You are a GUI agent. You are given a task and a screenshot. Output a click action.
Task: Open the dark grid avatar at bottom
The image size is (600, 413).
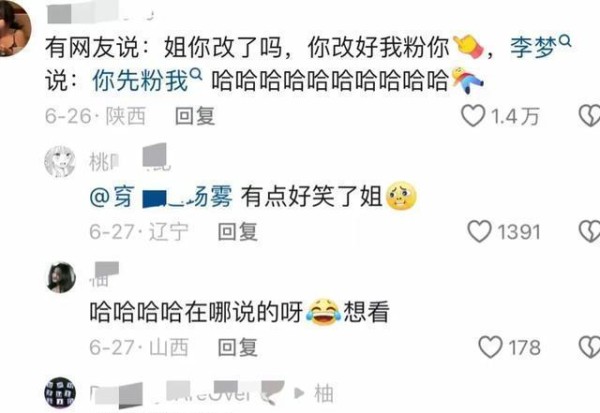tap(60, 393)
